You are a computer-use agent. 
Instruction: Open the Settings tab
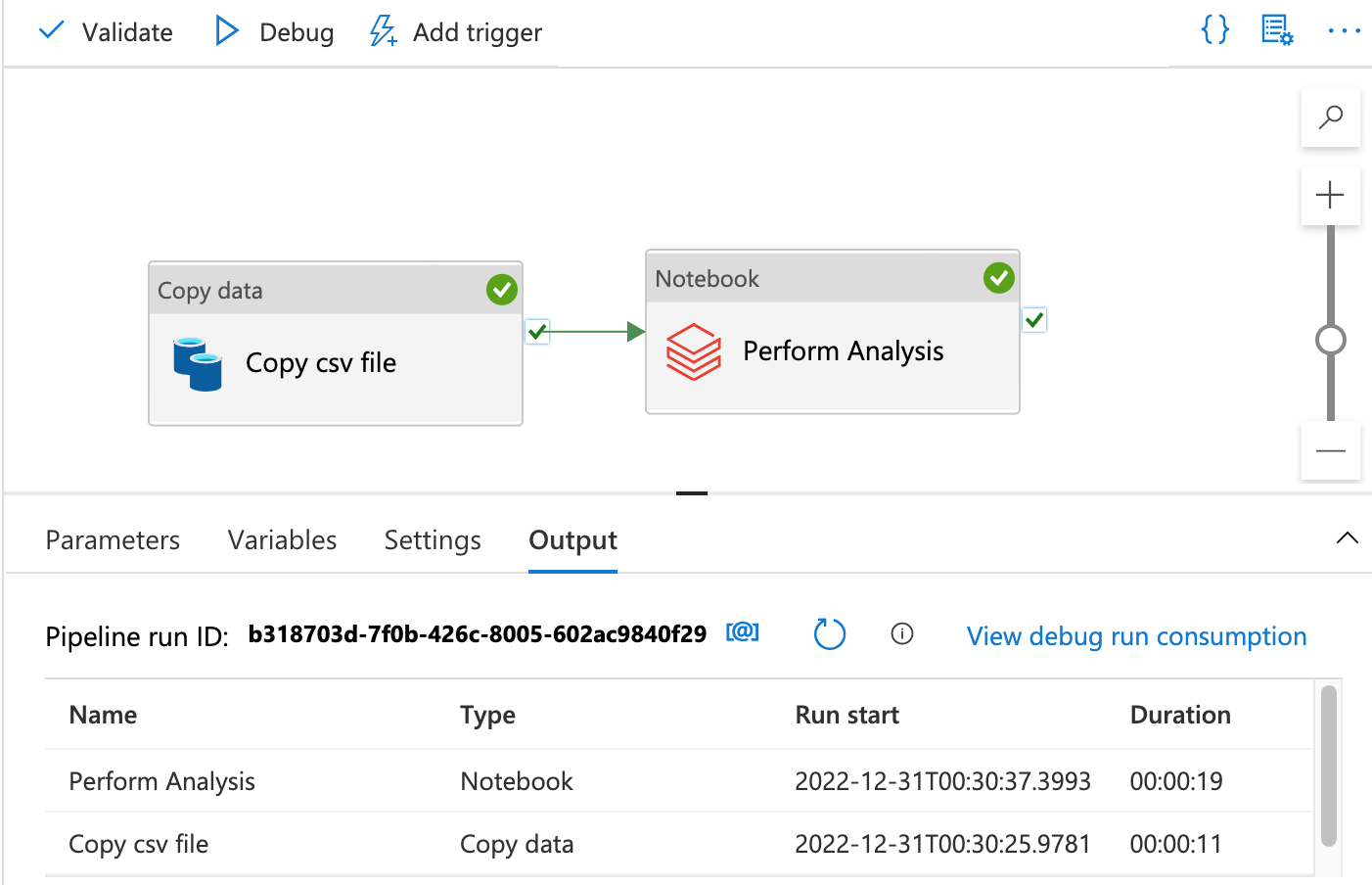(433, 540)
